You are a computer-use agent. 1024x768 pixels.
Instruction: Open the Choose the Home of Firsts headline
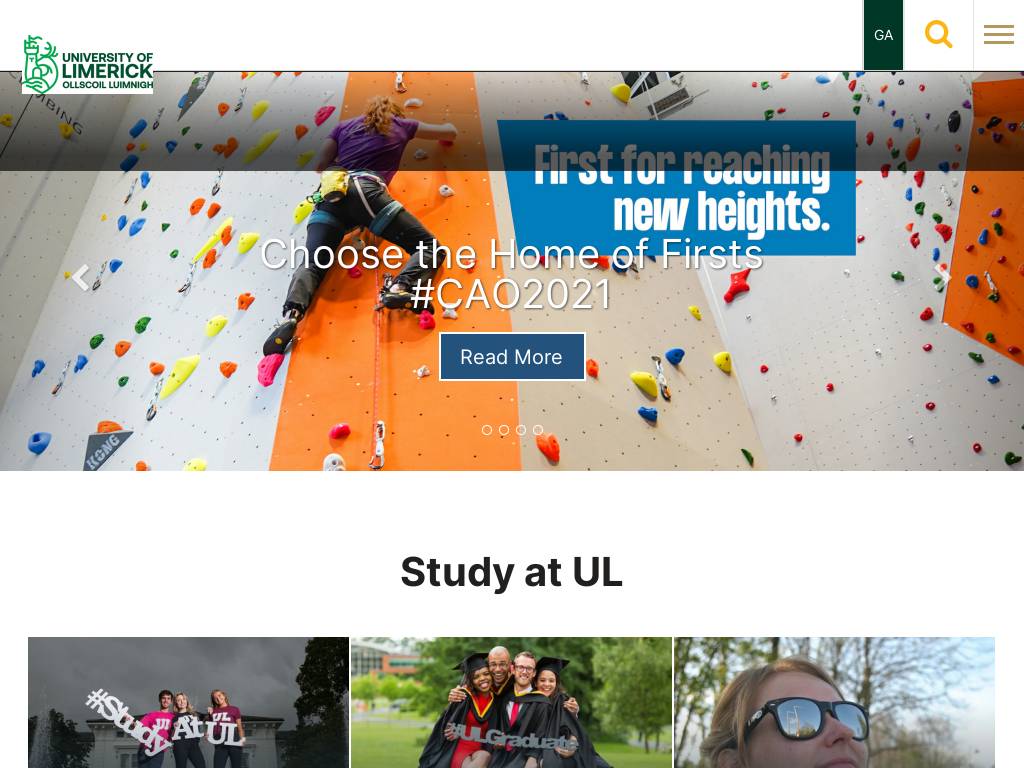[511, 253]
